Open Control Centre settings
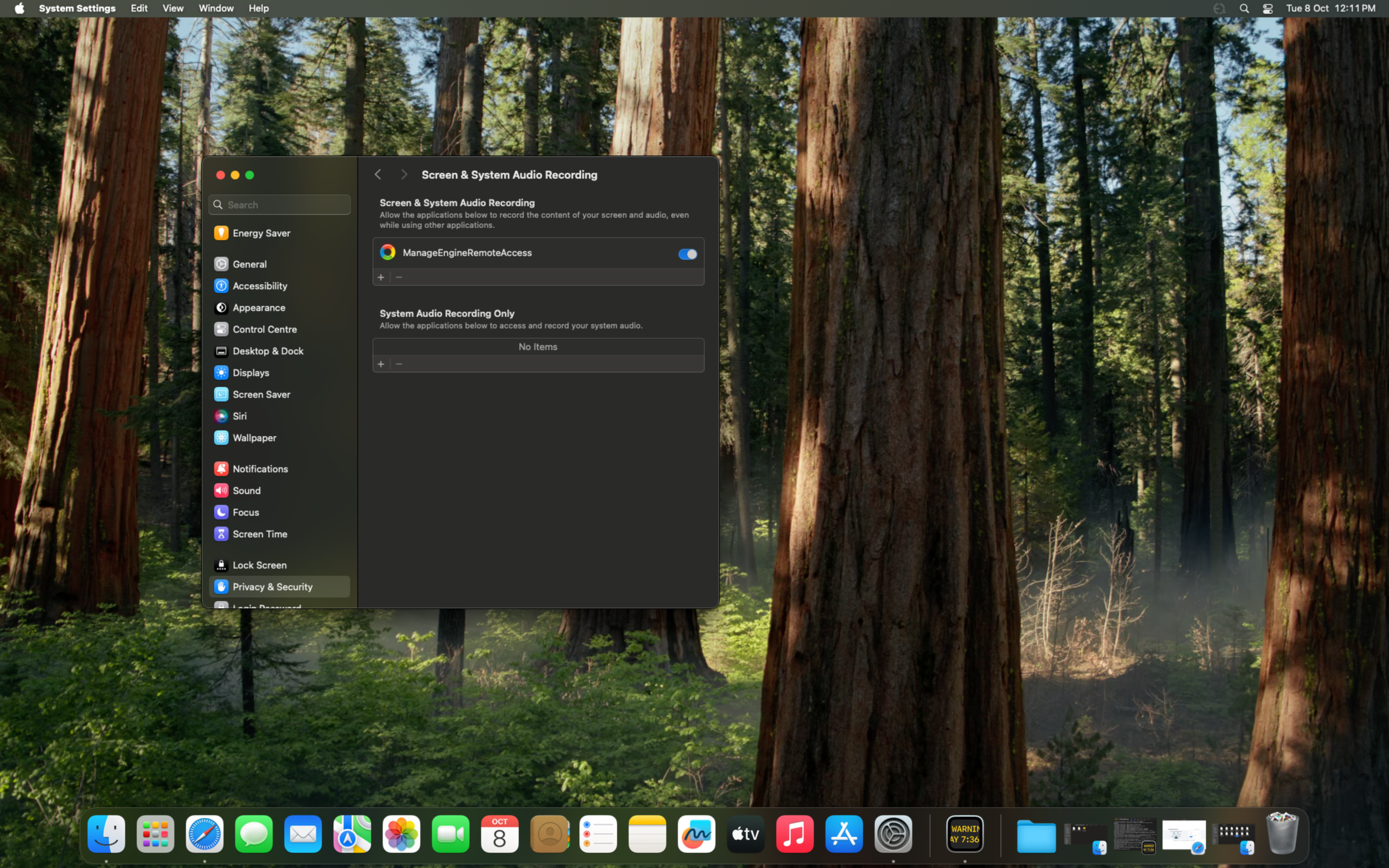 point(265,329)
